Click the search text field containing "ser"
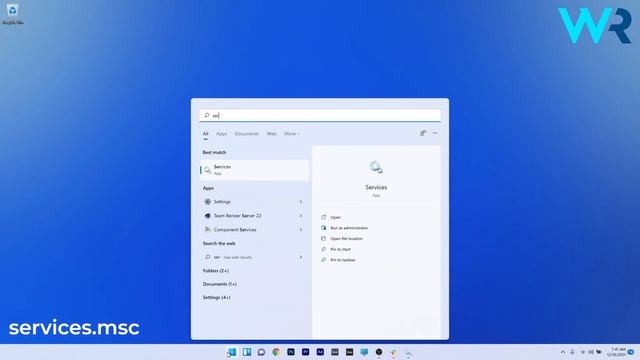The height and width of the screenshot is (360, 640). [320, 116]
